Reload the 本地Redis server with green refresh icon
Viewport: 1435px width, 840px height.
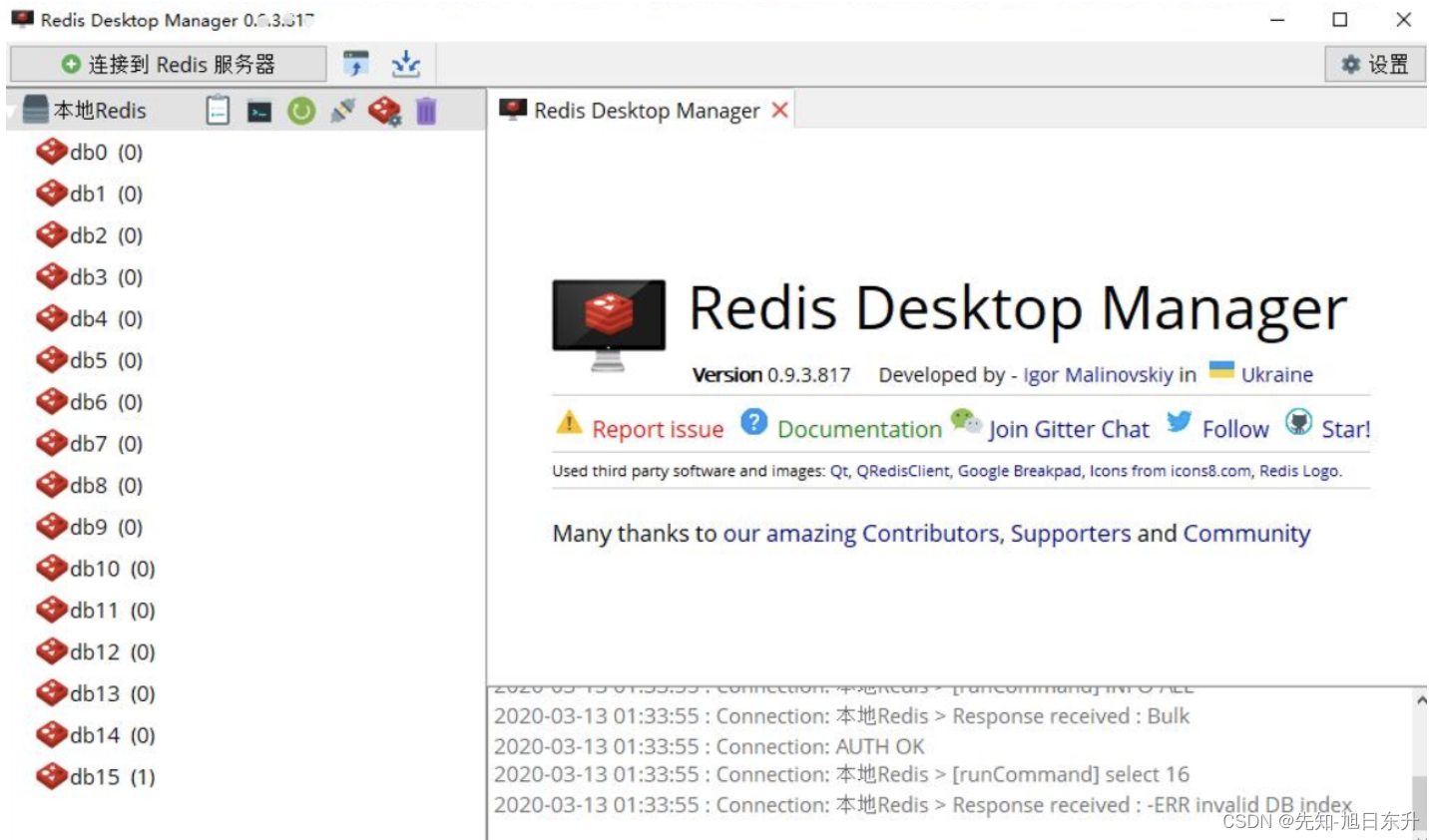click(x=301, y=111)
